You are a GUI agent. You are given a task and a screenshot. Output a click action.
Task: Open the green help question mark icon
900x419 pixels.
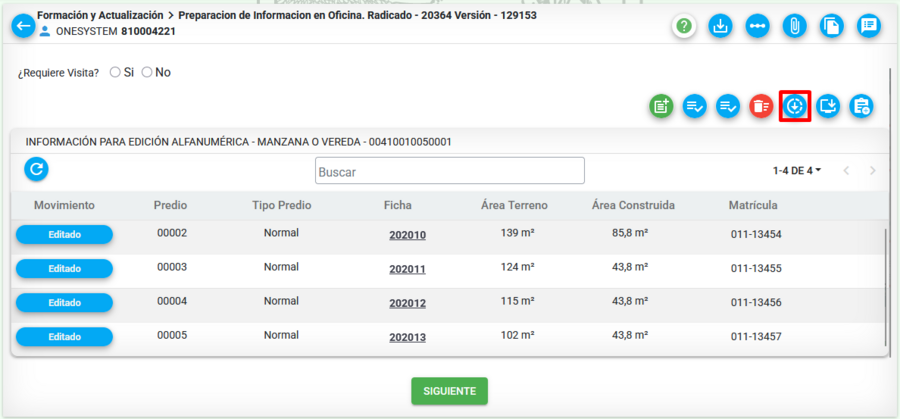pyautogui.click(x=684, y=26)
